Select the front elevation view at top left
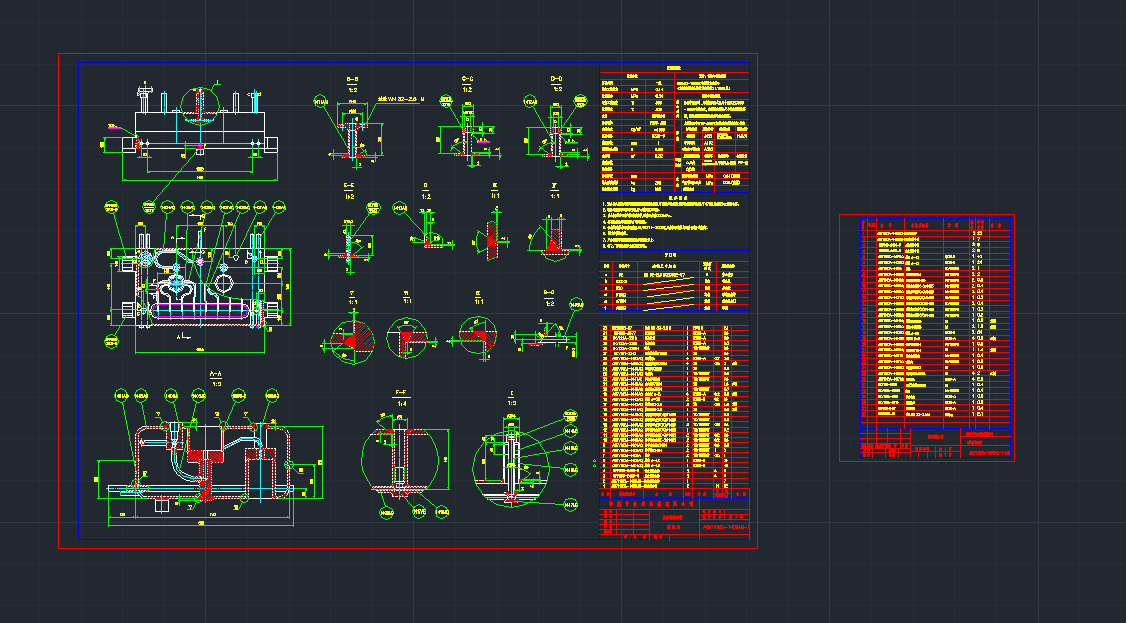 [x=199, y=130]
